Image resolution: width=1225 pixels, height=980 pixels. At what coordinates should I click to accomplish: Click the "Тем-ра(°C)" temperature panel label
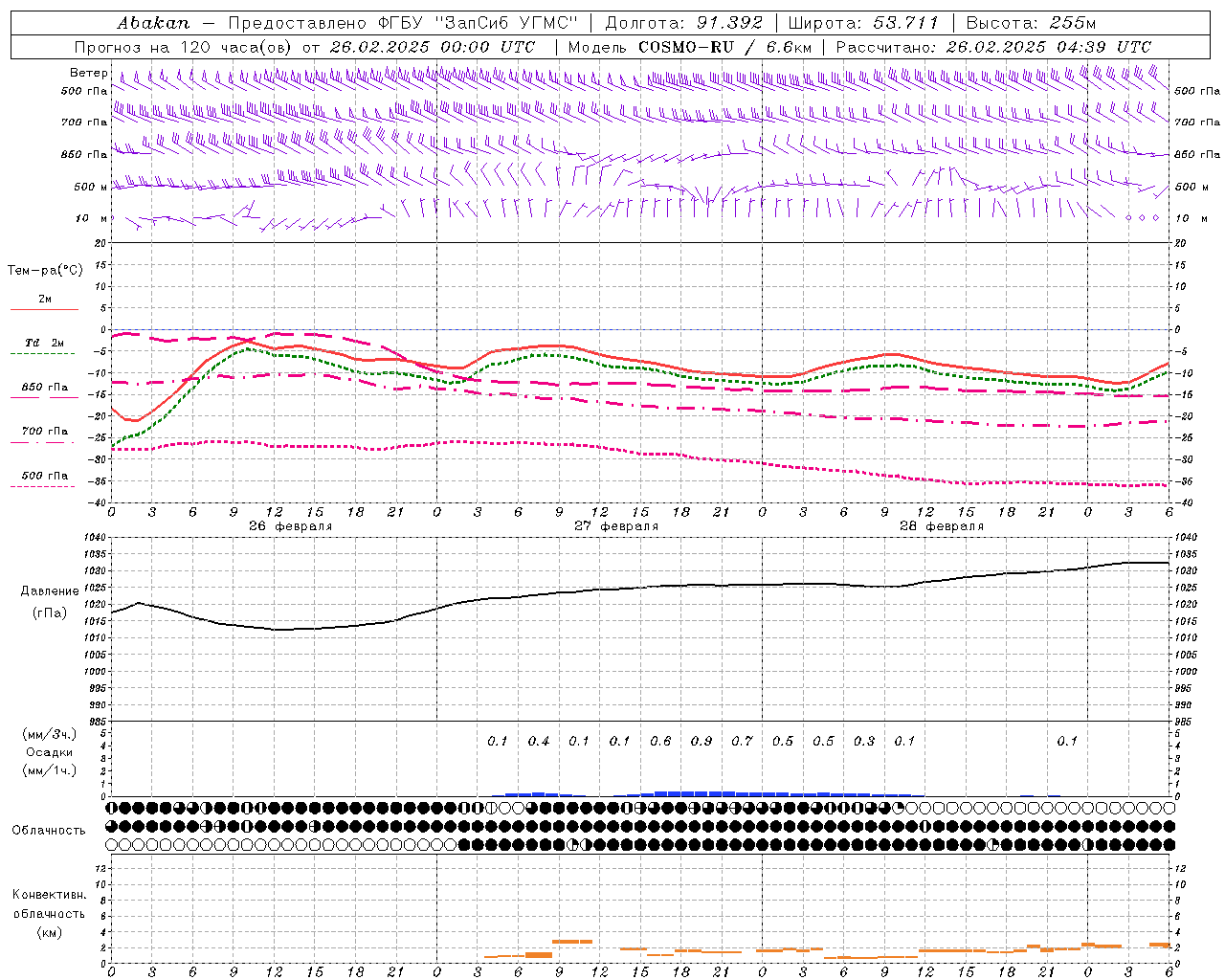coord(45,271)
